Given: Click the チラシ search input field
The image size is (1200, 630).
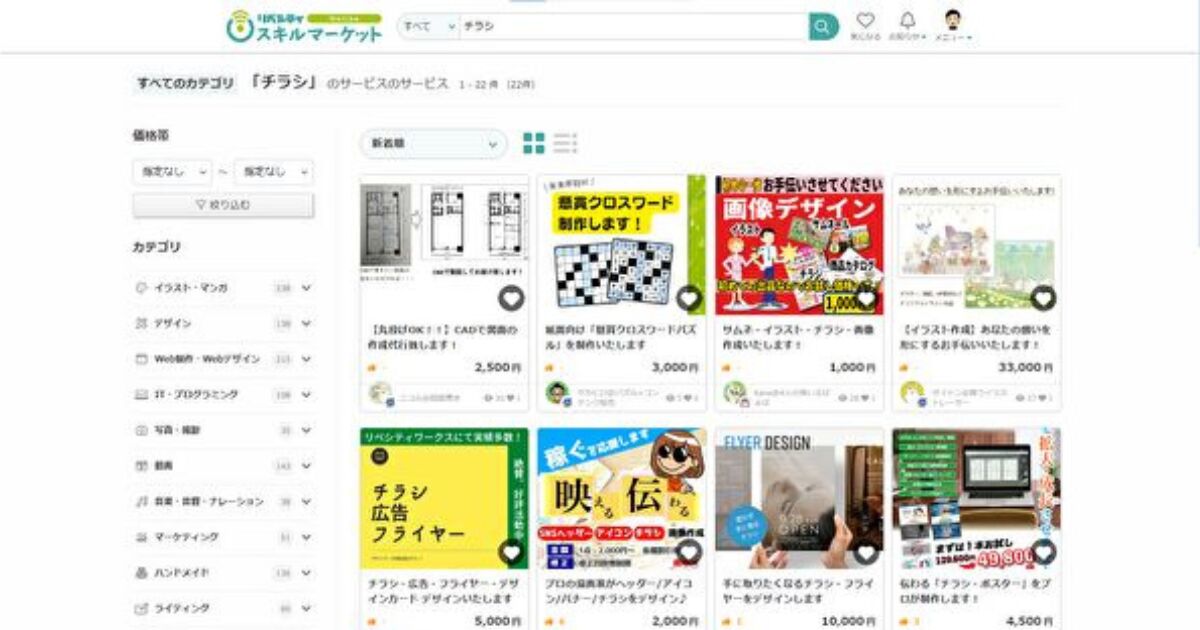Looking at the screenshot, I should (x=630, y=27).
